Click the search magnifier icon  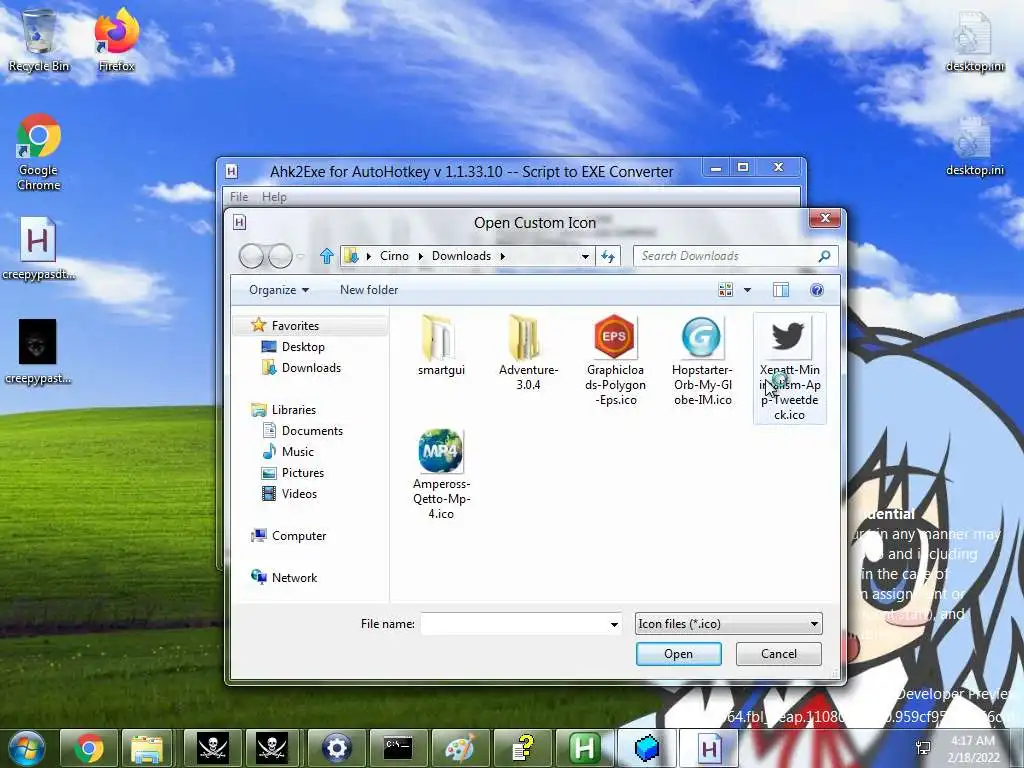pos(824,256)
